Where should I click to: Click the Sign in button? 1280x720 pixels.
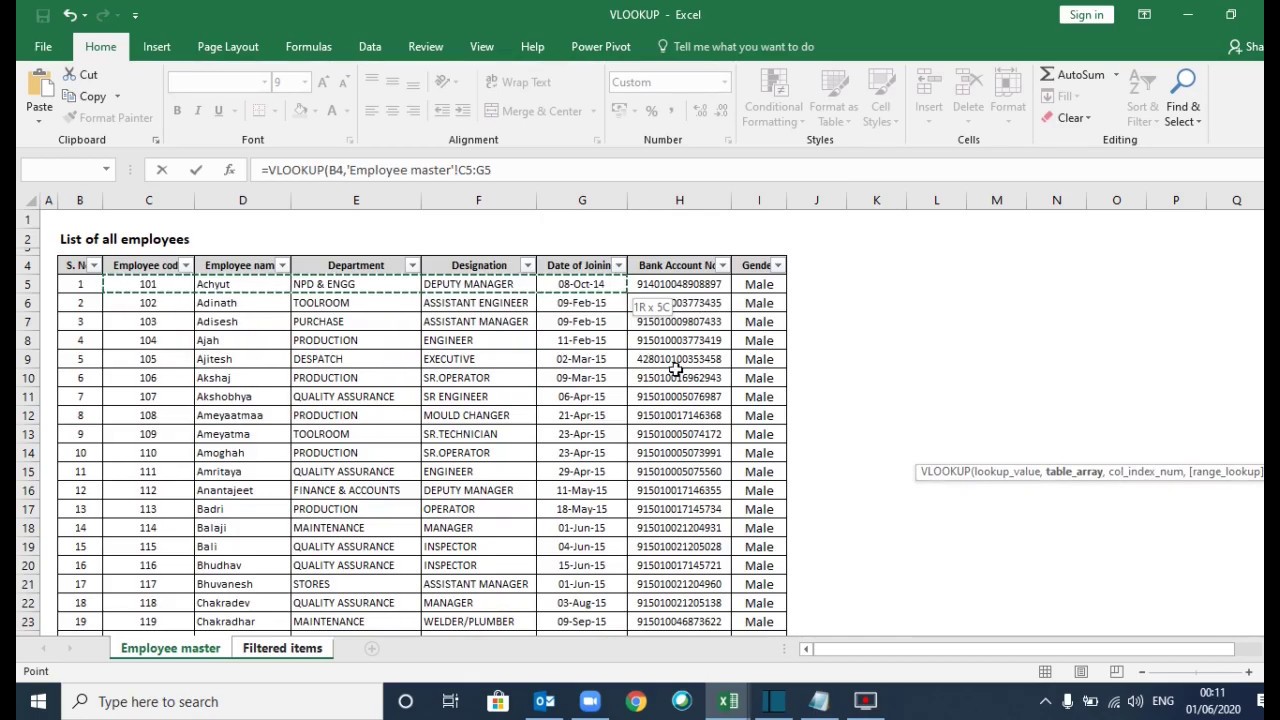pos(1086,15)
